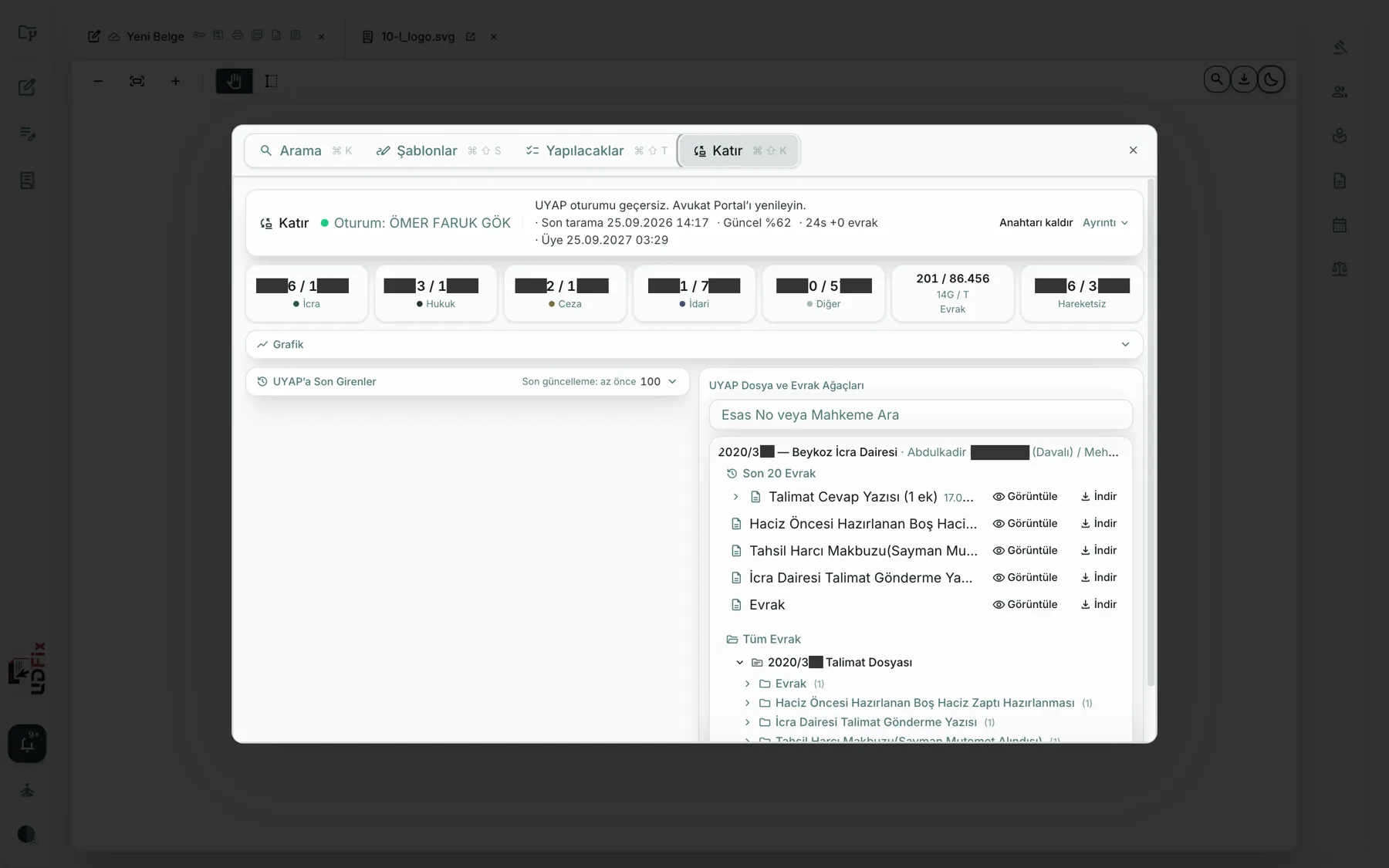The width and height of the screenshot is (1389, 868).
Task: Switch to the Şablonlar tab
Action: coord(438,151)
